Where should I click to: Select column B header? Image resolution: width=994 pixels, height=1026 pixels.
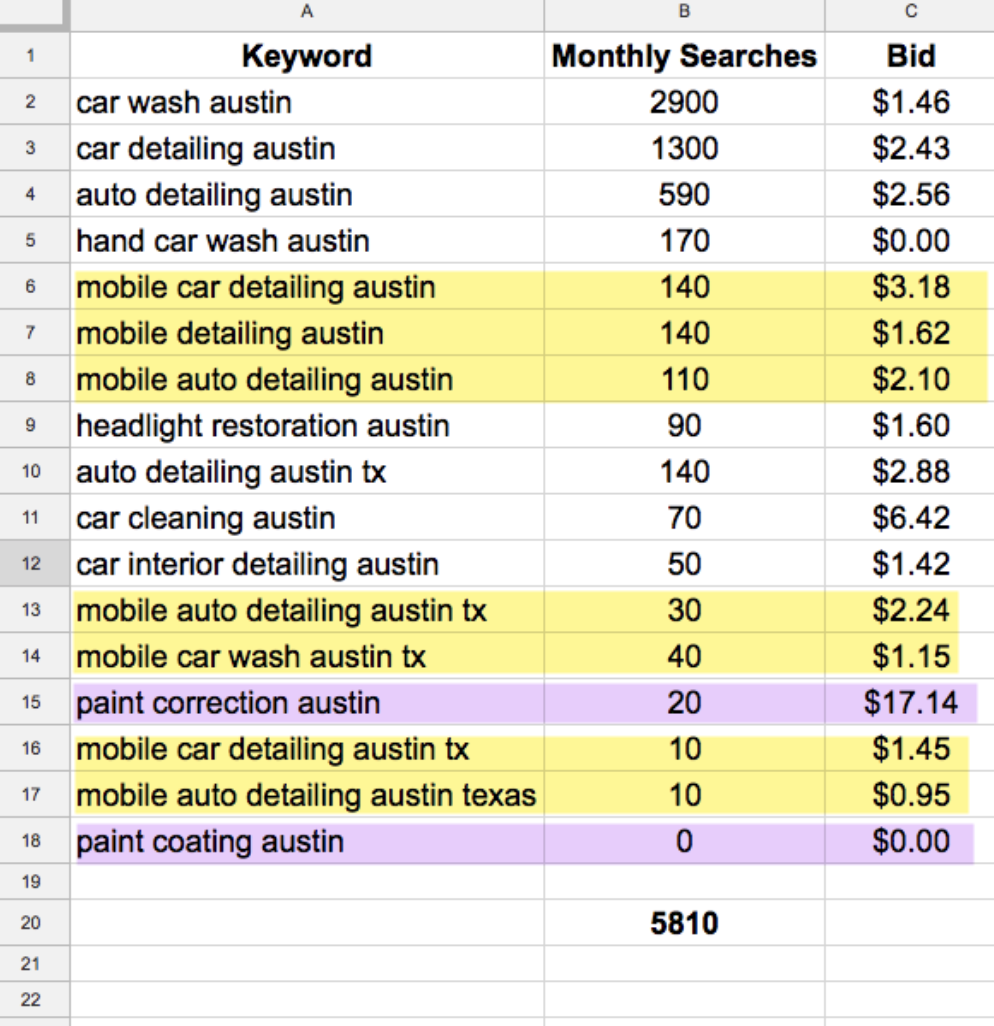[x=684, y=14]
